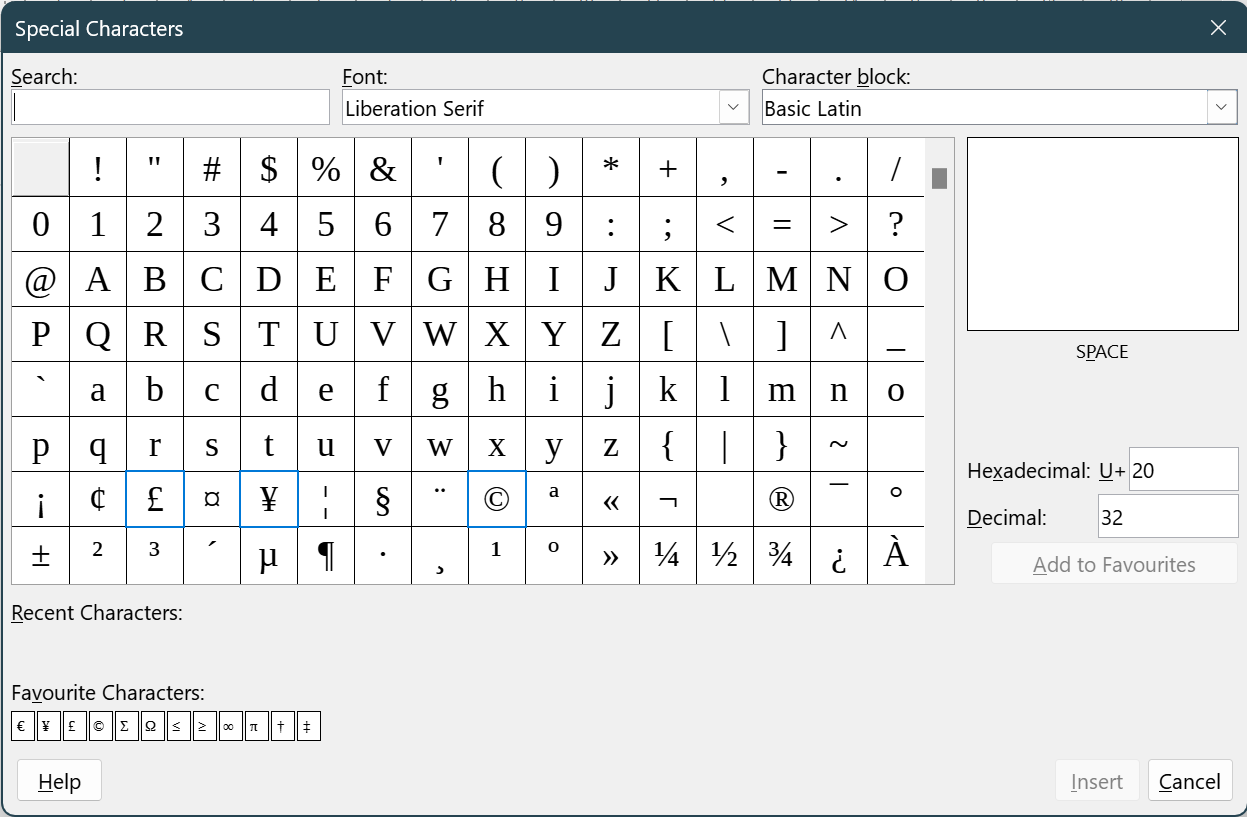Choose the section sign § in grid

pyautogui.click(x=383, y=499)
